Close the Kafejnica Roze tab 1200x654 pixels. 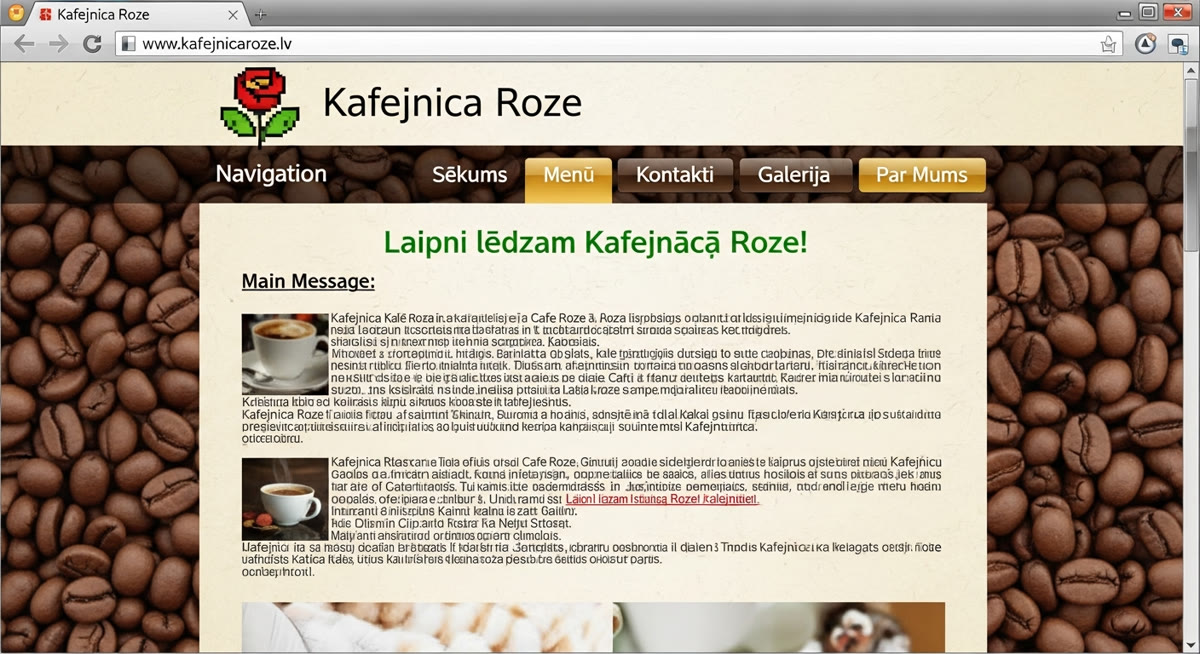coord(233,14)
